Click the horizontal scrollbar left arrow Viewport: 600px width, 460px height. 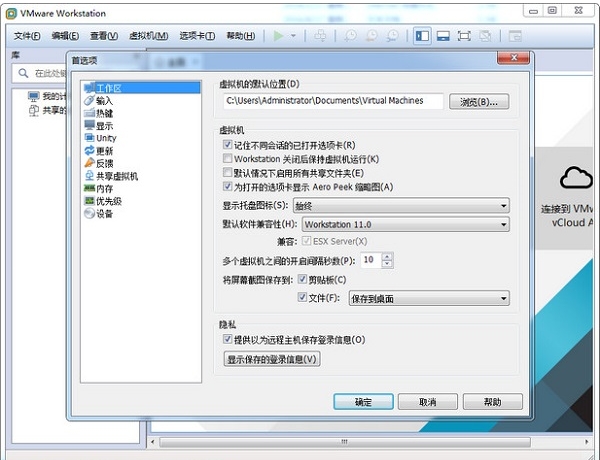[x=153, y=442]
